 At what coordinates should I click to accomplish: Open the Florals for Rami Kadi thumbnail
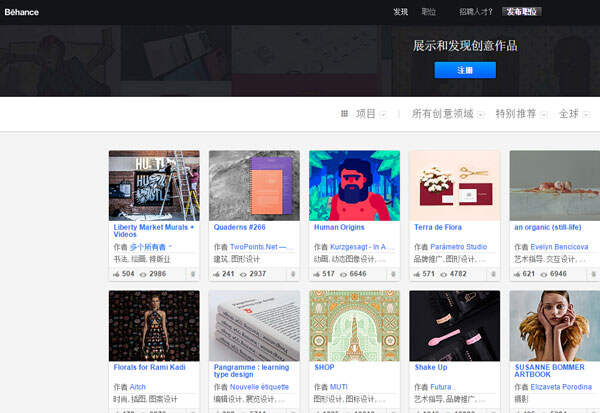click(x=154, y=325)
